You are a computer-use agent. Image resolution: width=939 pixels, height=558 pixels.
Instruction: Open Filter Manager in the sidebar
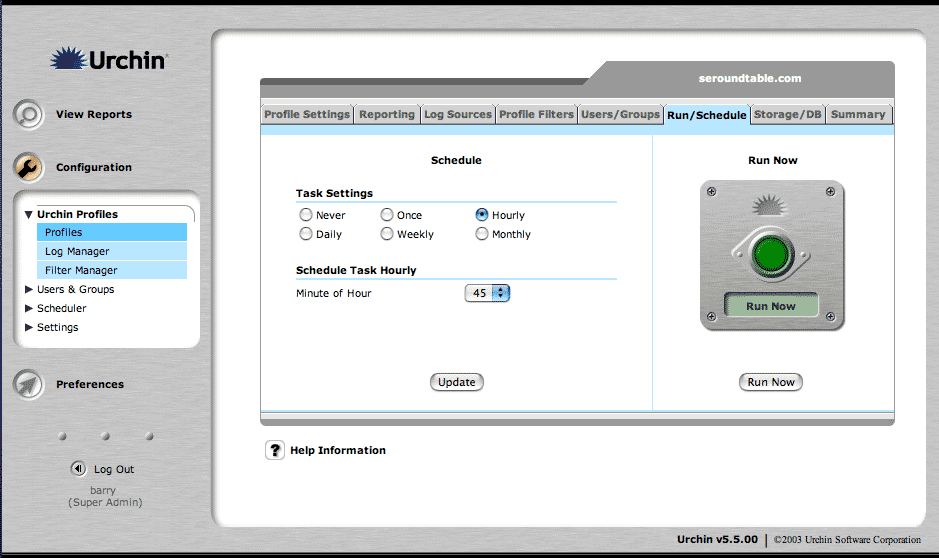pos(112,270)
